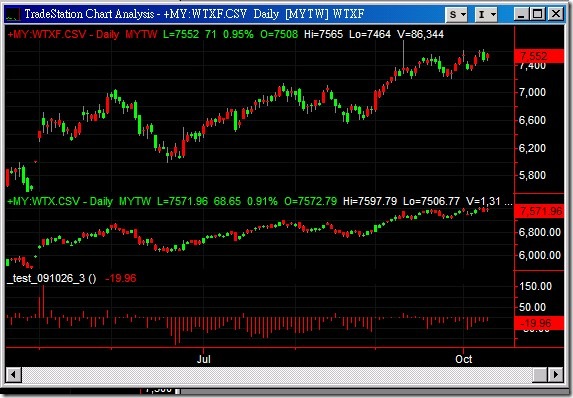573x398 pixels.
Task: Click the Jul date label
Action: pos(204,359)
